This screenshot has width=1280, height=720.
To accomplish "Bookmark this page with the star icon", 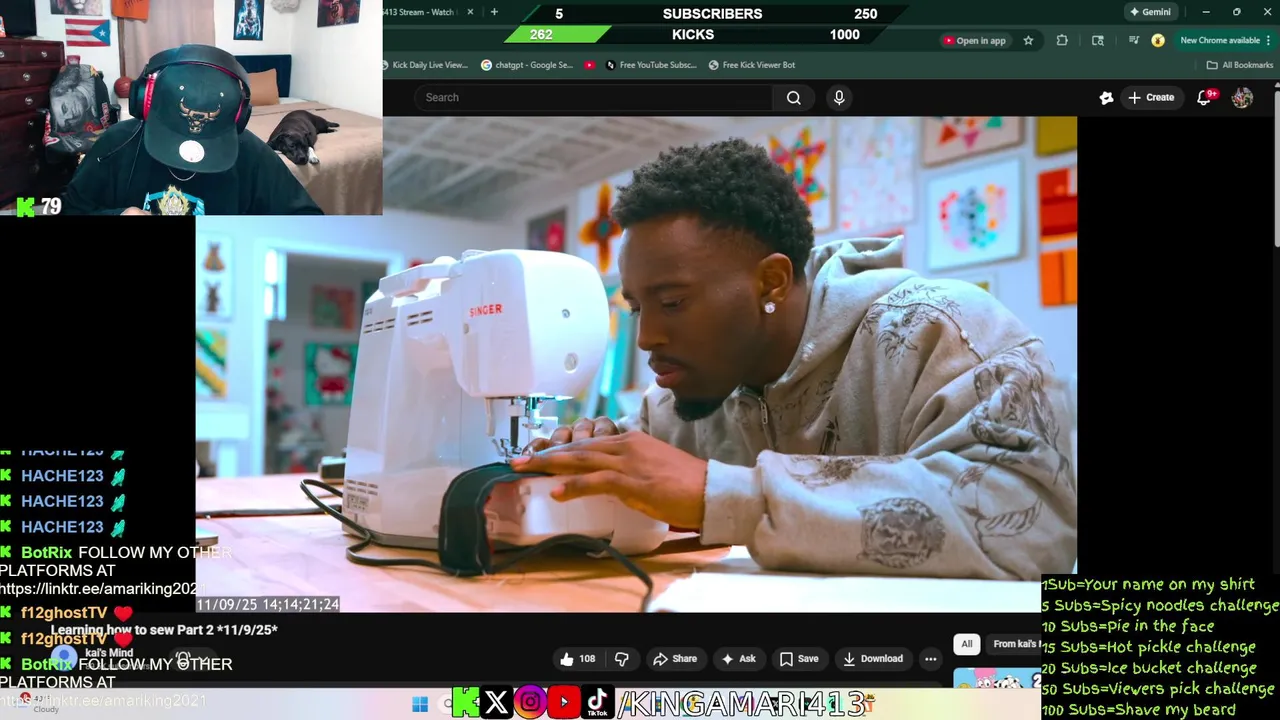I will click(x=1028, y=40).
